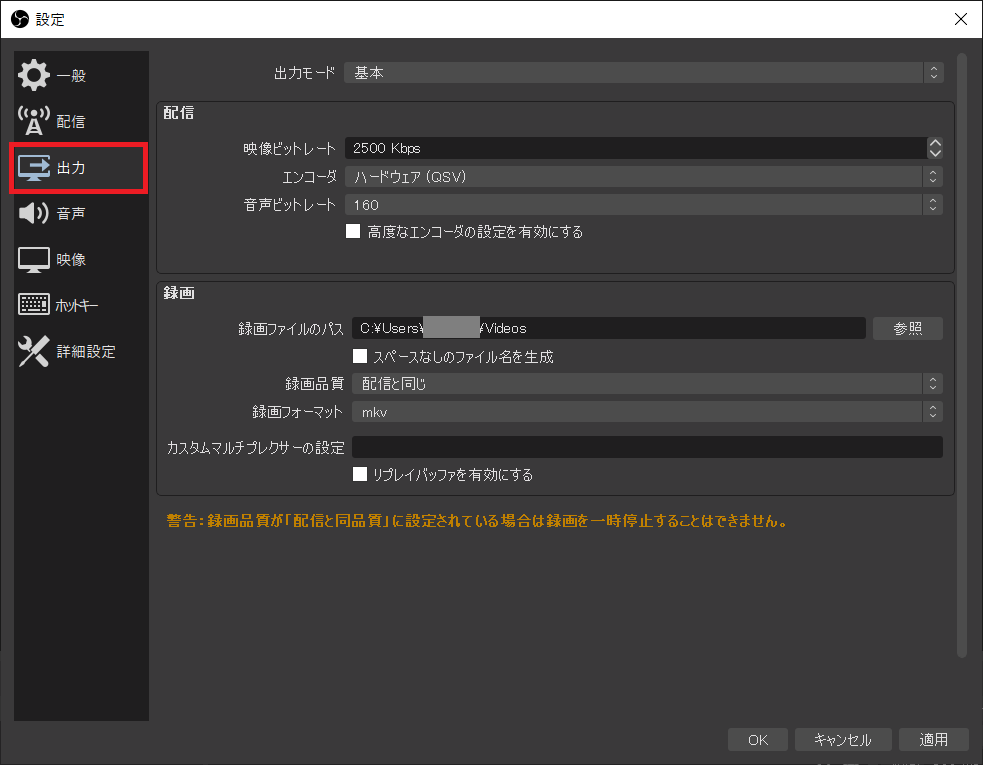Screen dimensions: 983x765
Task: Check スペースなしのファイル名を生成
Action: tap(360, 356)
